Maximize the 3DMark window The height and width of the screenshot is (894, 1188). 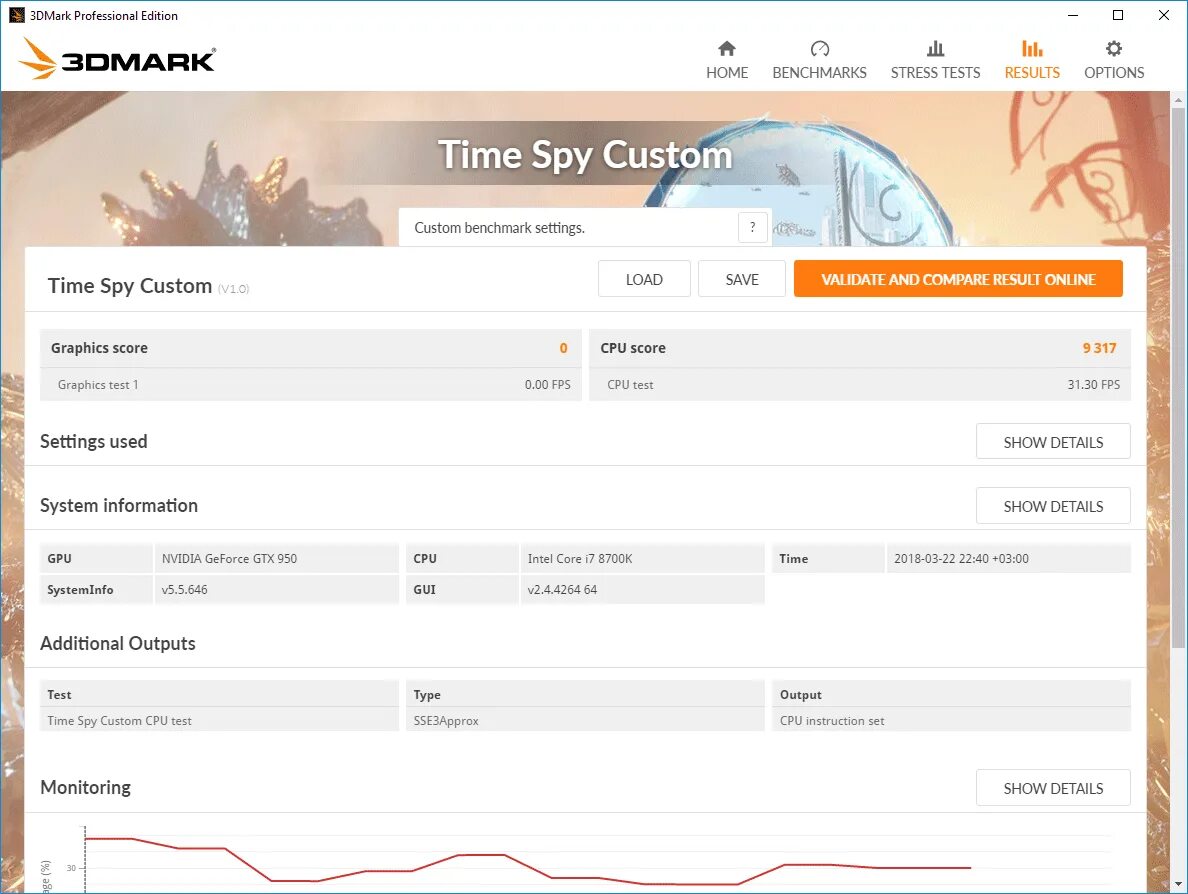[x=1118, y=15]
